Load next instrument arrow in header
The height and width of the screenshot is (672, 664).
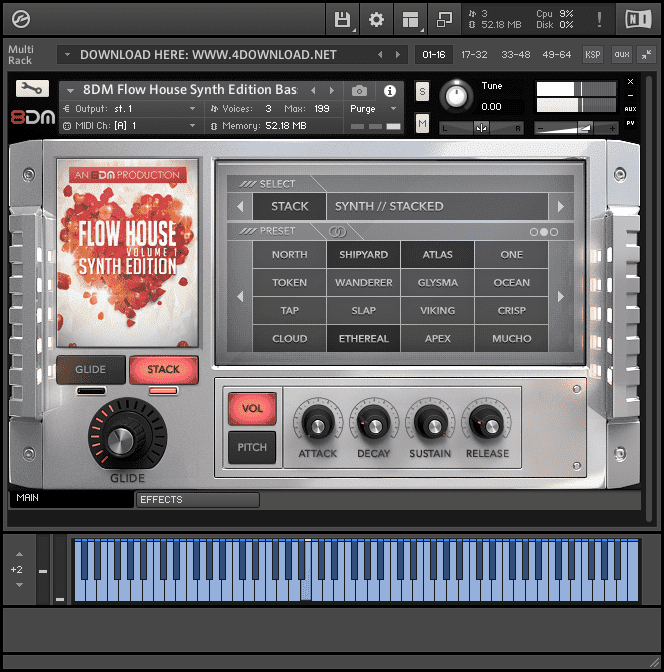pyautogui.click(x=331, y=90)
